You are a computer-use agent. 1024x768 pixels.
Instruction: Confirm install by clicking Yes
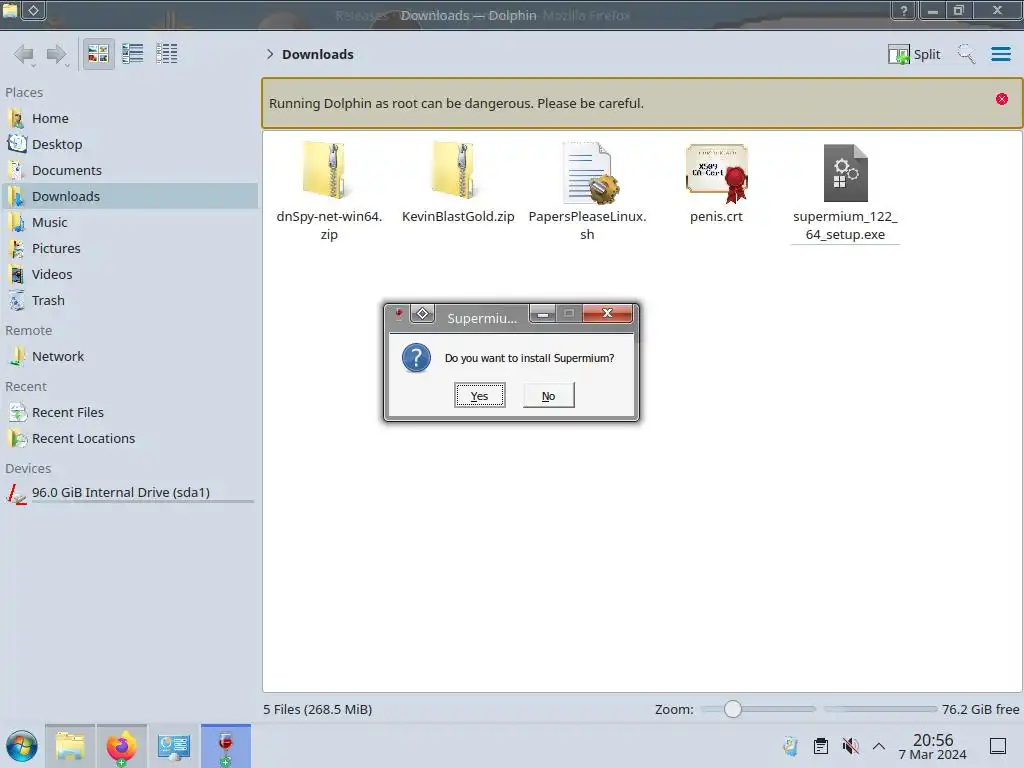[x=480, y=396]
